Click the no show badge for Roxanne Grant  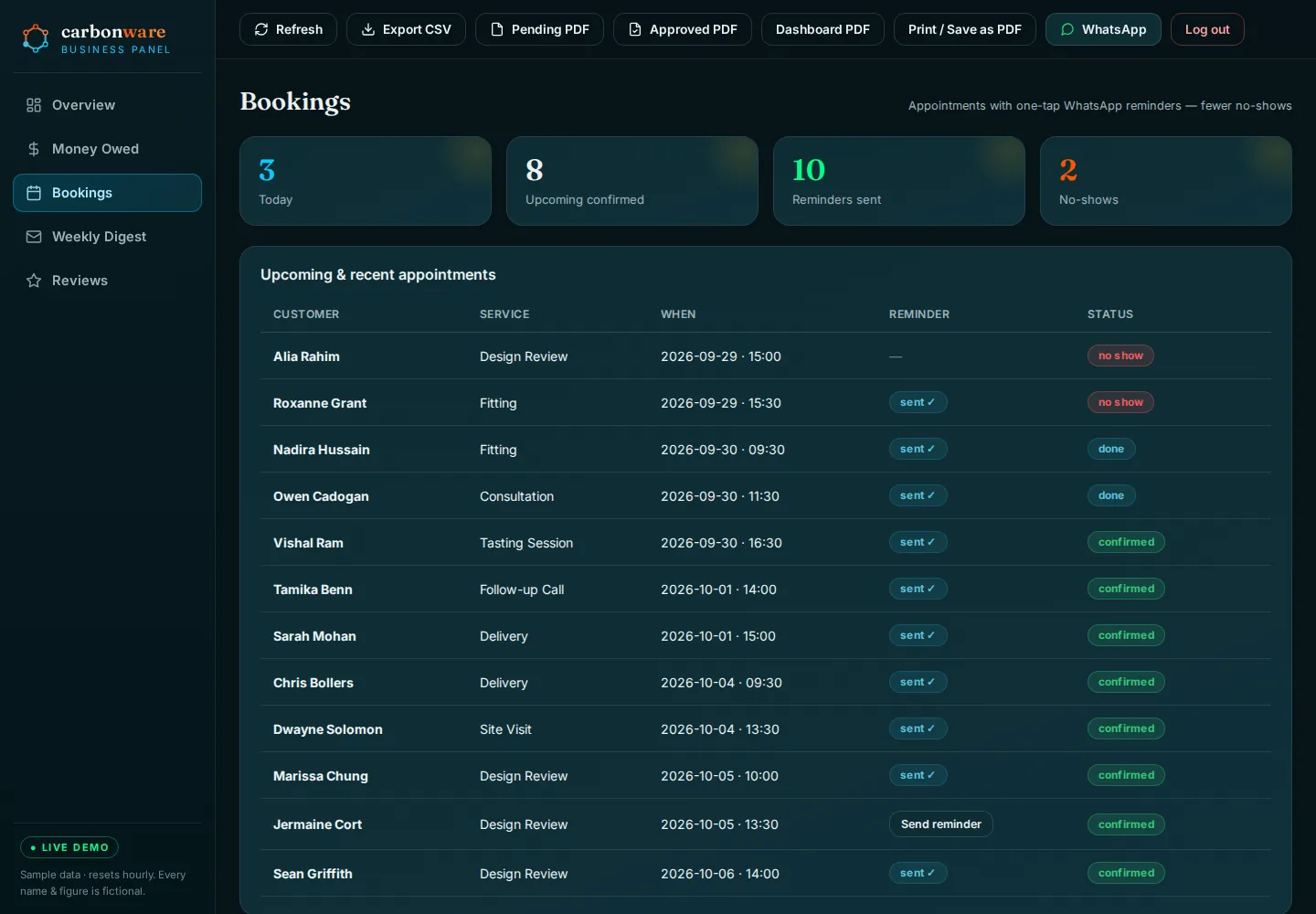coord(1120,402)
